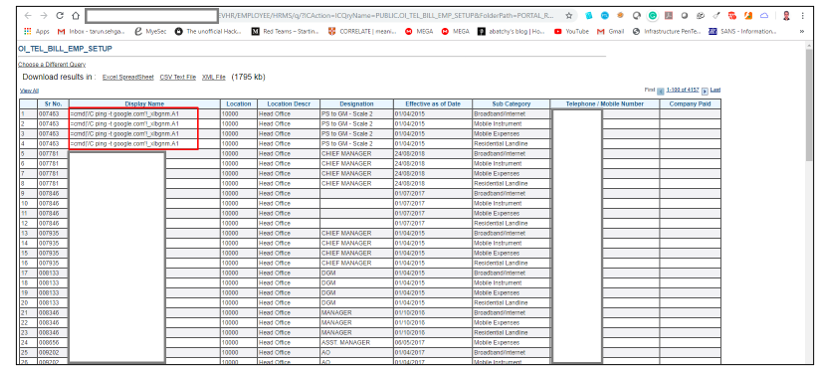This screenshot has width=822, height=371.
Task: Sort by Effective as of Date header
Action: pos(432,104)
